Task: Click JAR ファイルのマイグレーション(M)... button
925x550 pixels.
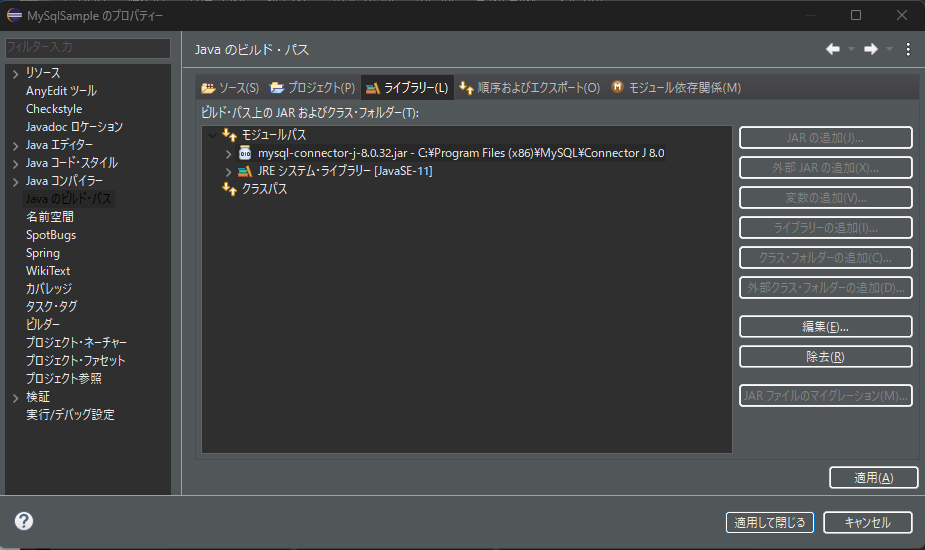Action: click(x=825, y=396)
